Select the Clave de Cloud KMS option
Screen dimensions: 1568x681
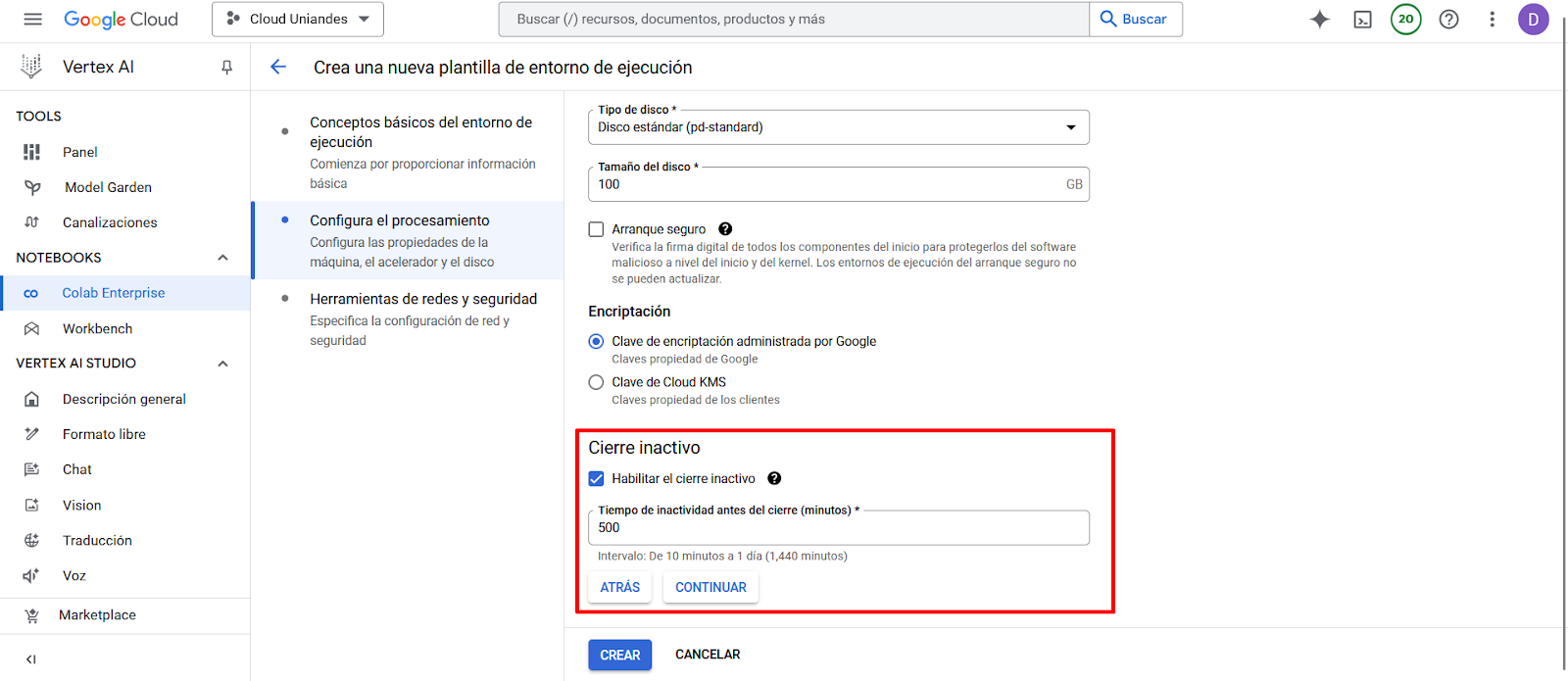(596, 382)
